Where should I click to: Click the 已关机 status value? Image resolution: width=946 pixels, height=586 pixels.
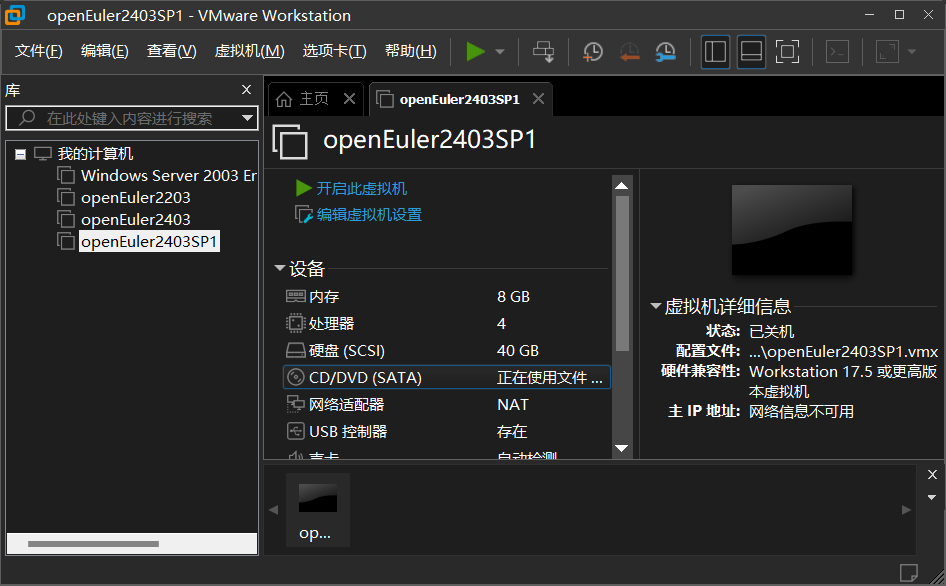771,331
